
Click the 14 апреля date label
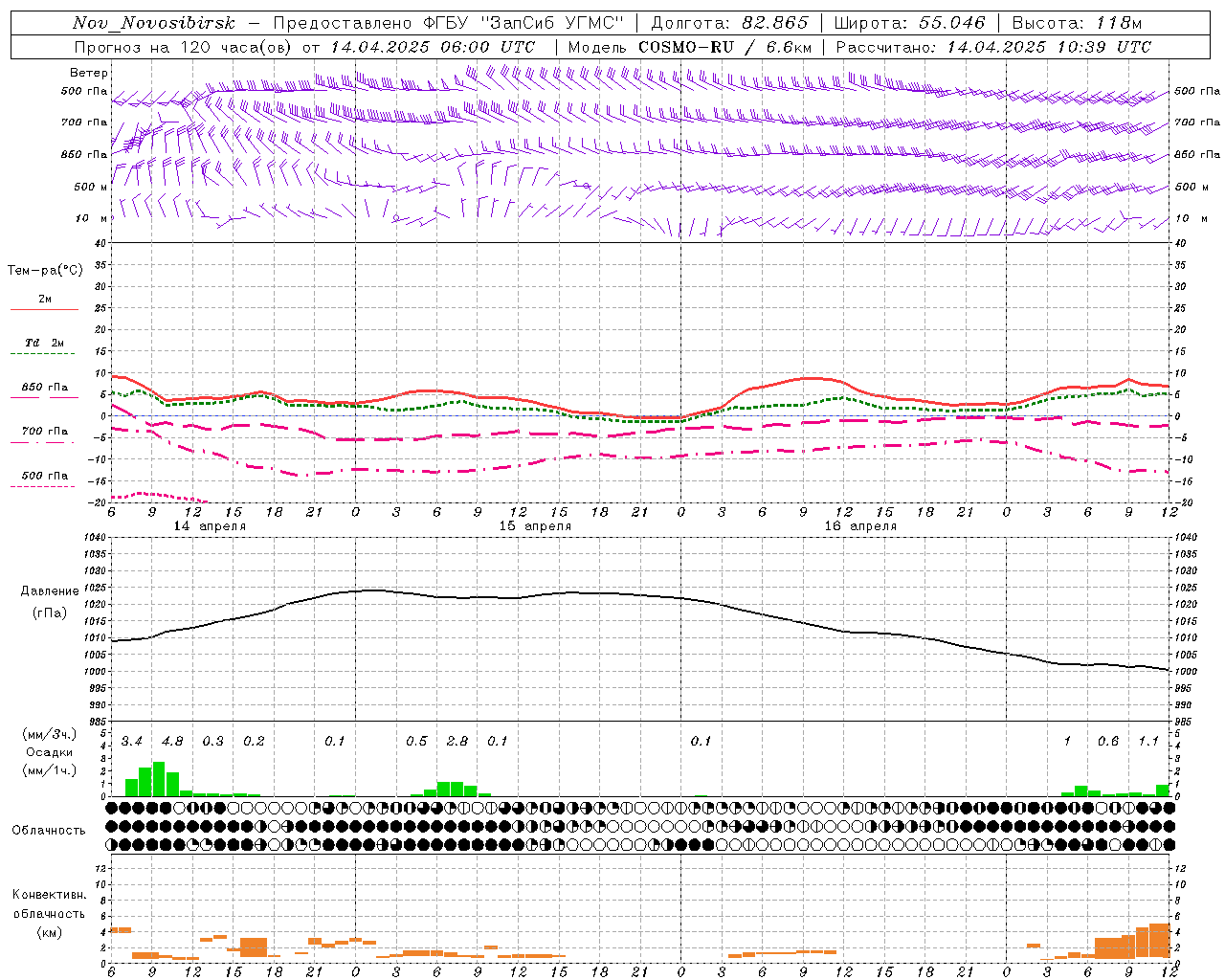tap(210, 526)
